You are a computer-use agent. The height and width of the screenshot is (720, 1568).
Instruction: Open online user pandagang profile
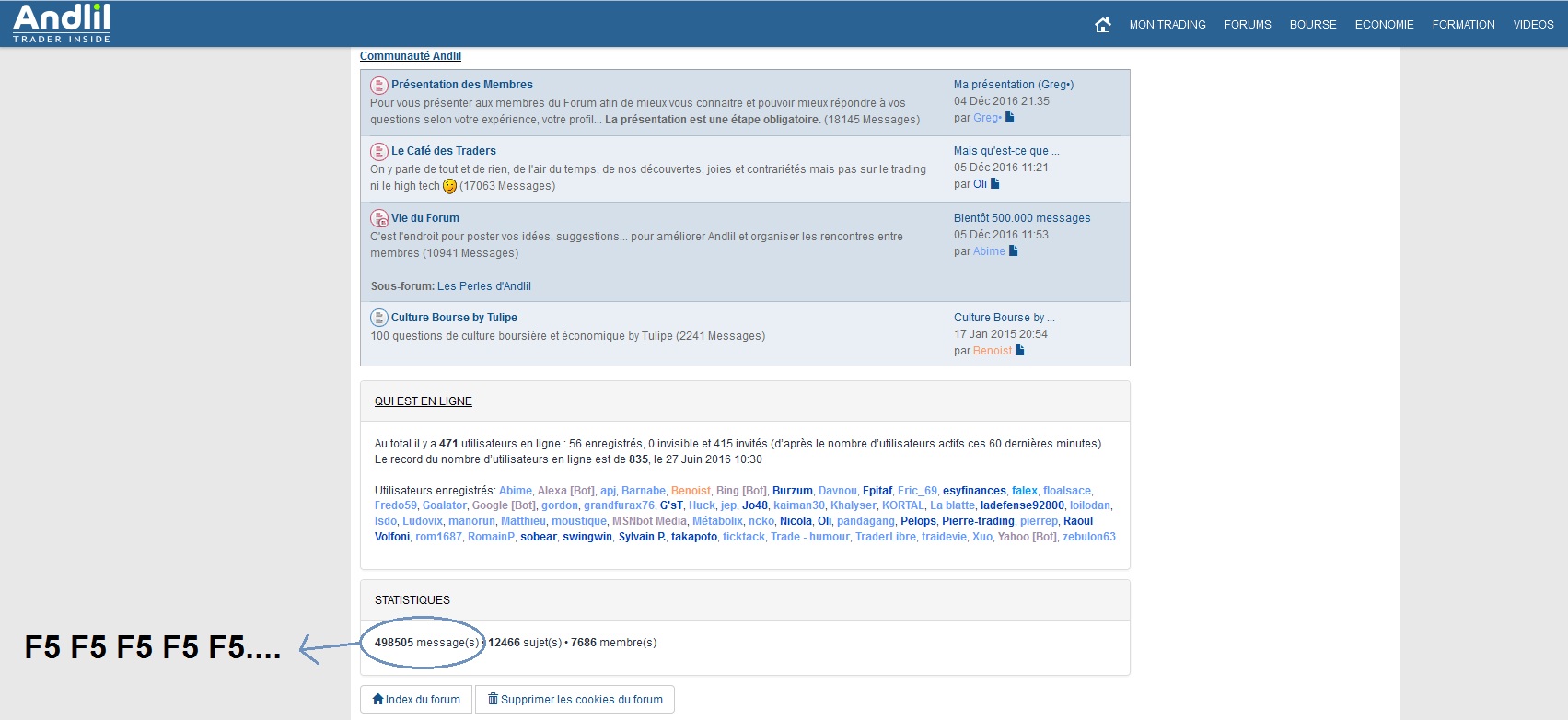(865, 521)
